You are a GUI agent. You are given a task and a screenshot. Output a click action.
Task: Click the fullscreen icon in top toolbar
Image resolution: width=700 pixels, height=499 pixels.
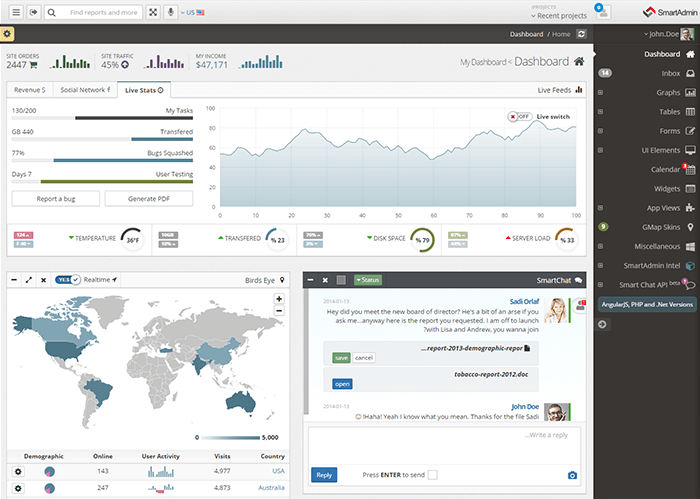pos(153,12)
